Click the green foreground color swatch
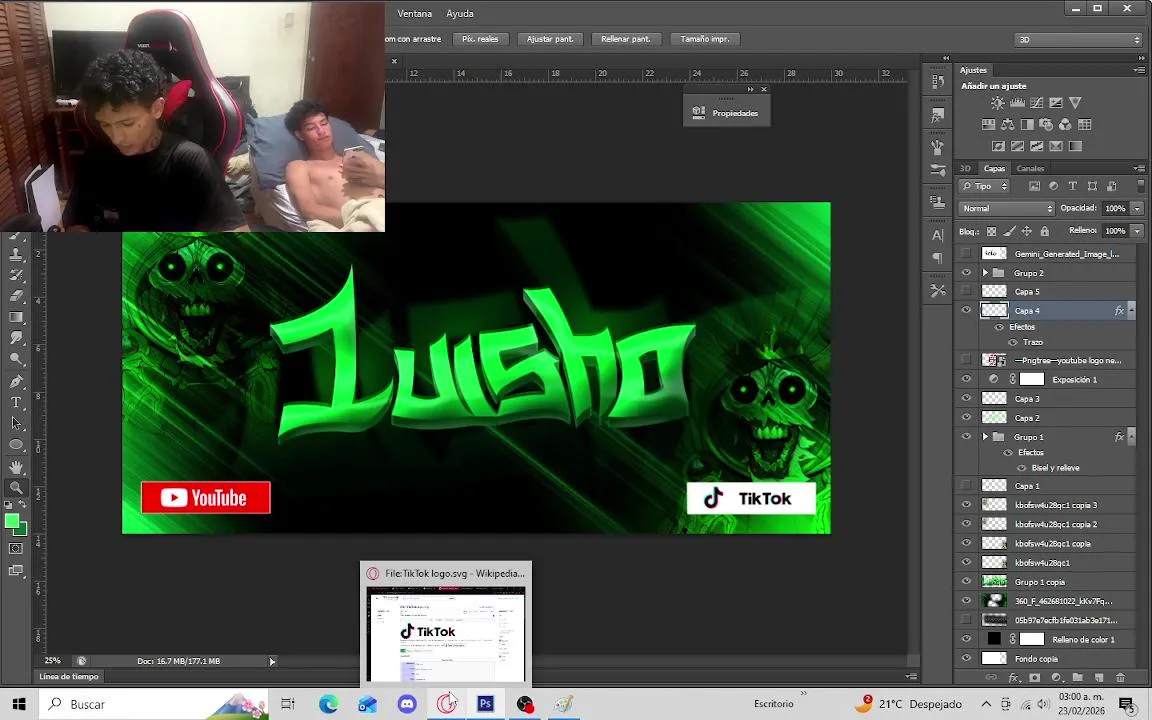Viewport: 1152px width, 720px height. pos(12,521)
